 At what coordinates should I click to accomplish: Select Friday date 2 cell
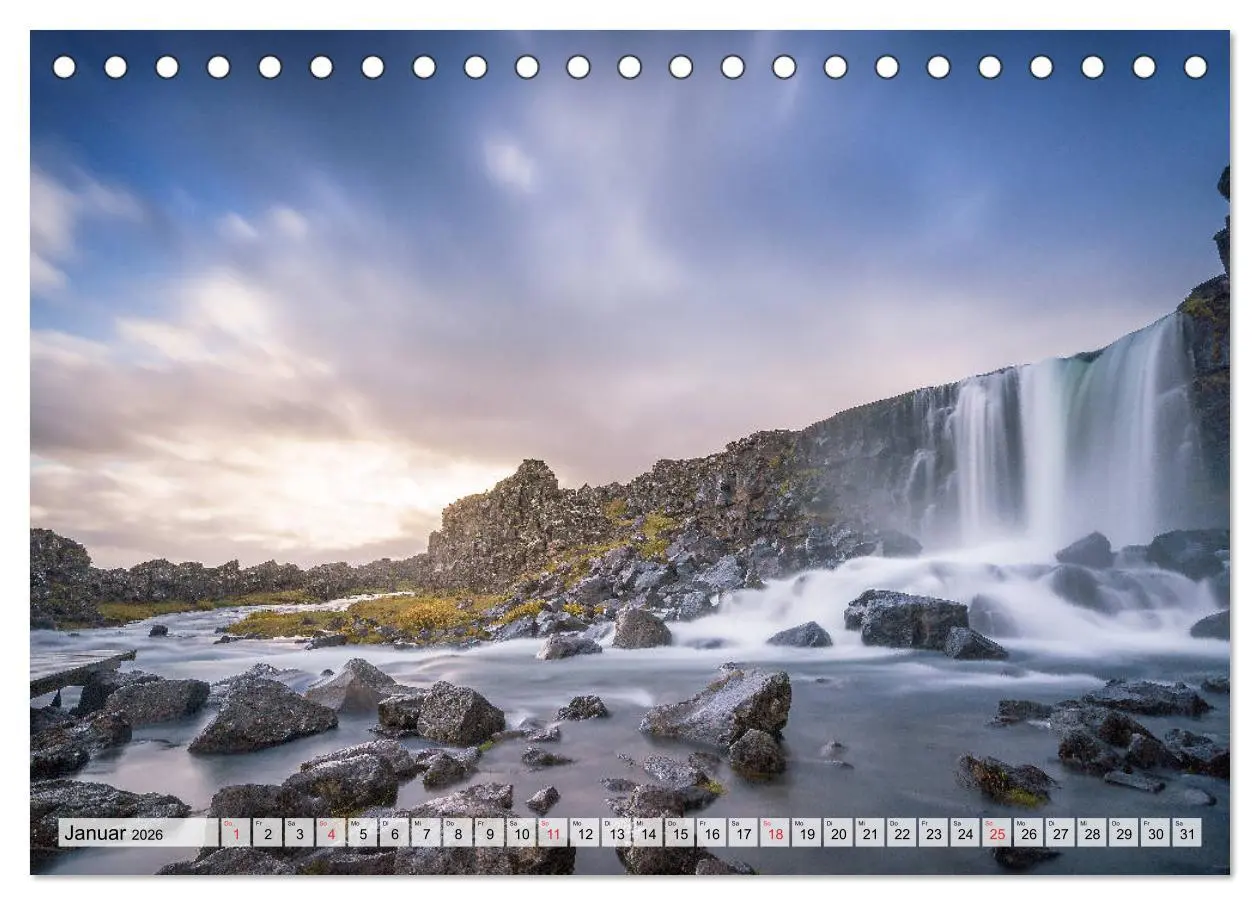[x=268, y=833]
